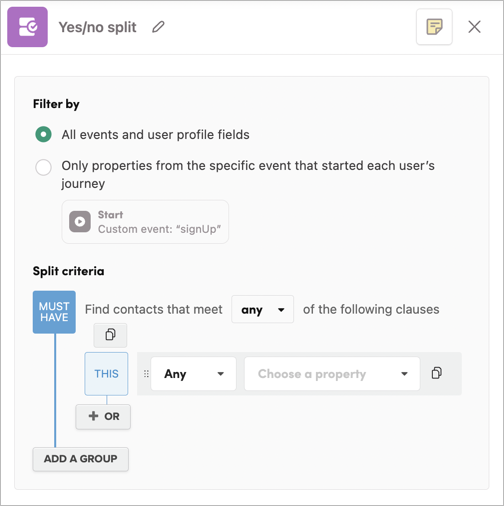This screenshot has width=504, height=506.
Task: Click the ADD A GROUP button
Action: pos(81,459)
